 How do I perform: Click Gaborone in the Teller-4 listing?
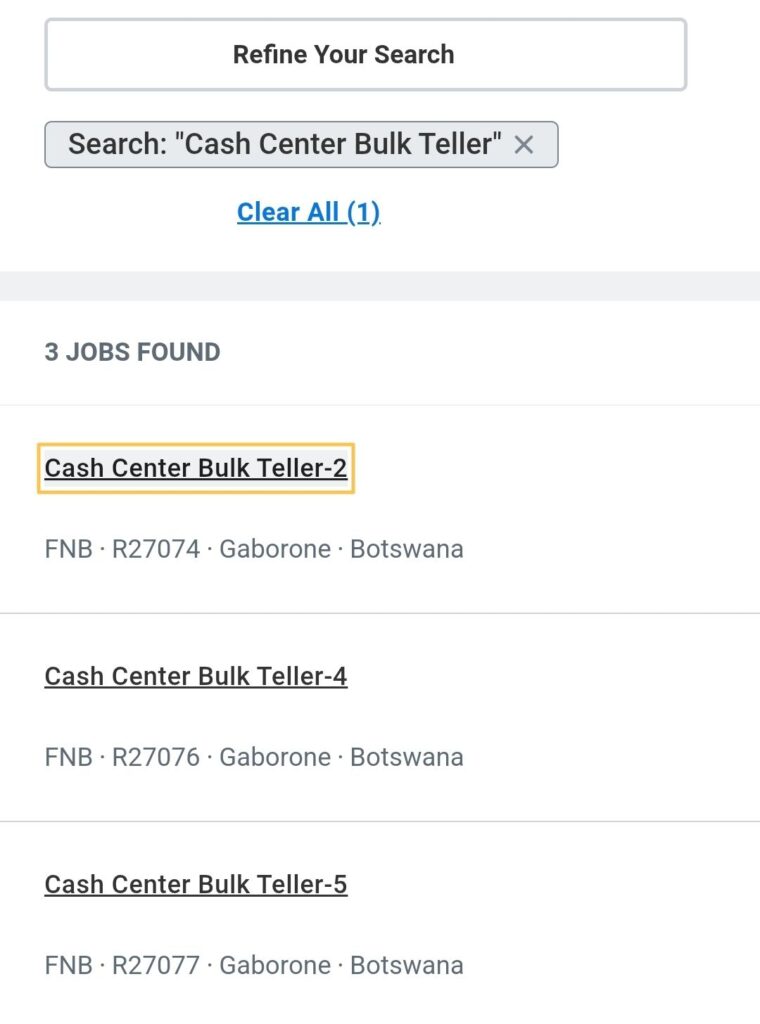coord(275,757)
